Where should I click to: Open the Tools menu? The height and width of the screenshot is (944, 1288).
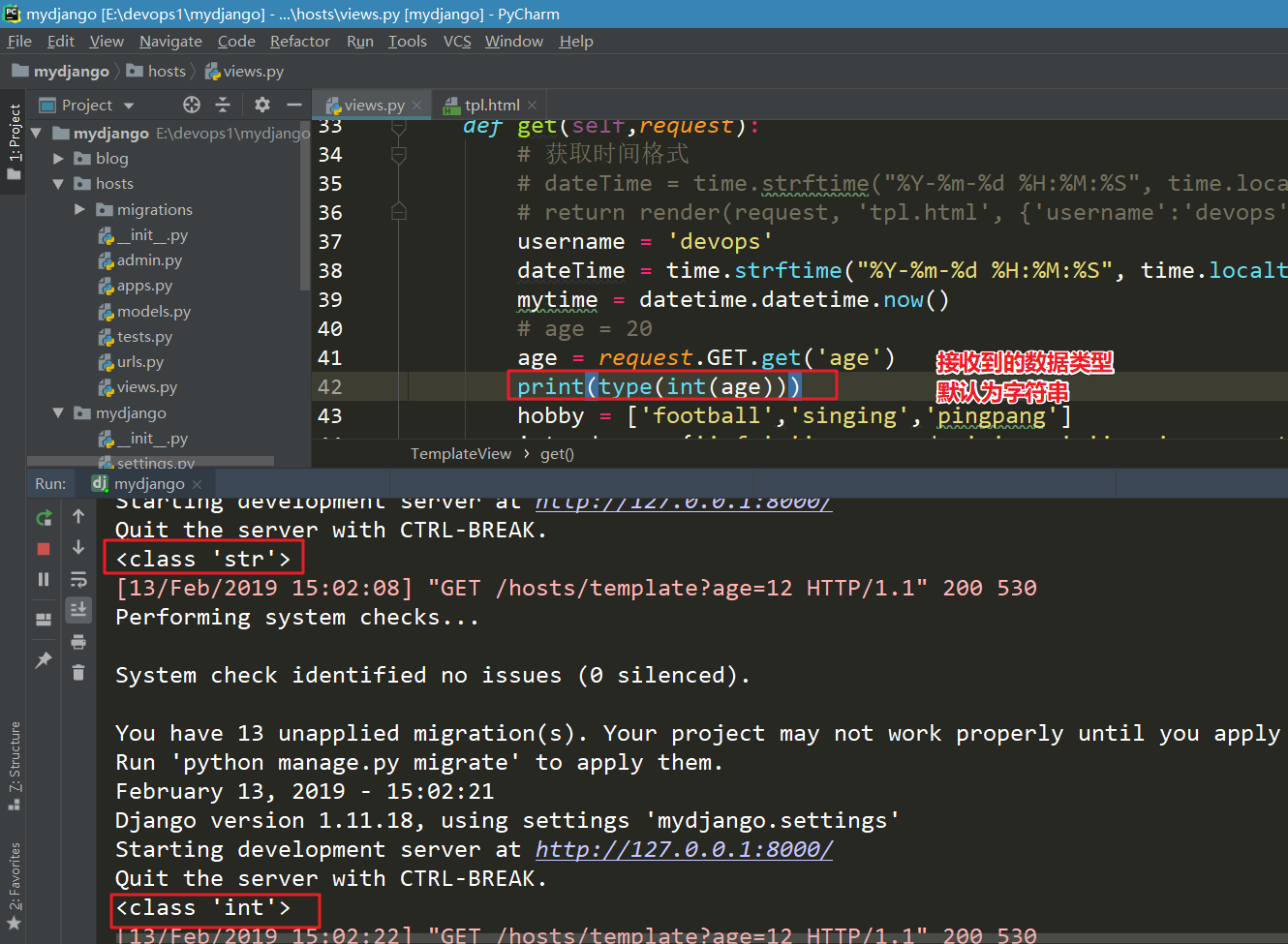(x=408, y=41)
